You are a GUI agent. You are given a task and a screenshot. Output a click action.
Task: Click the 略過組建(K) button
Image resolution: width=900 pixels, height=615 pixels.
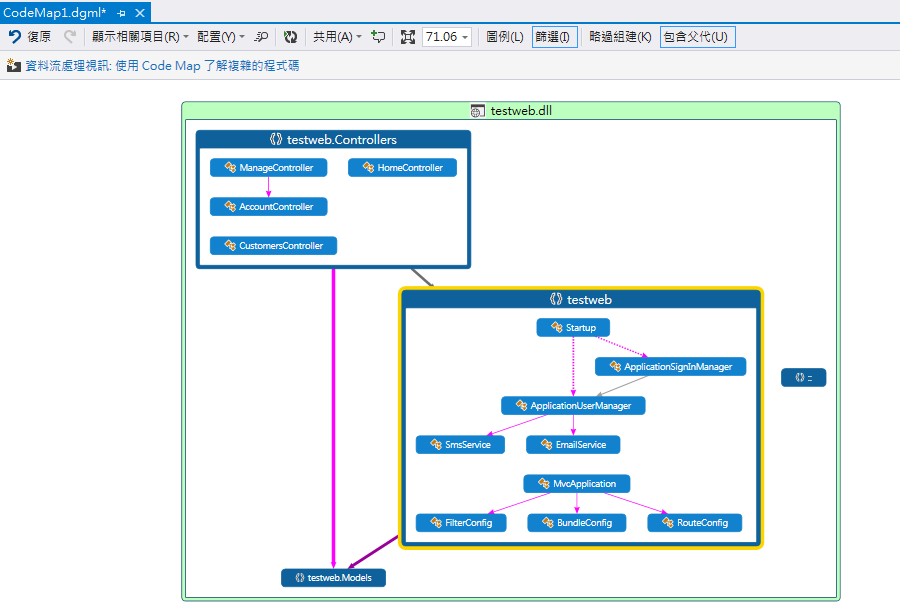620,37
